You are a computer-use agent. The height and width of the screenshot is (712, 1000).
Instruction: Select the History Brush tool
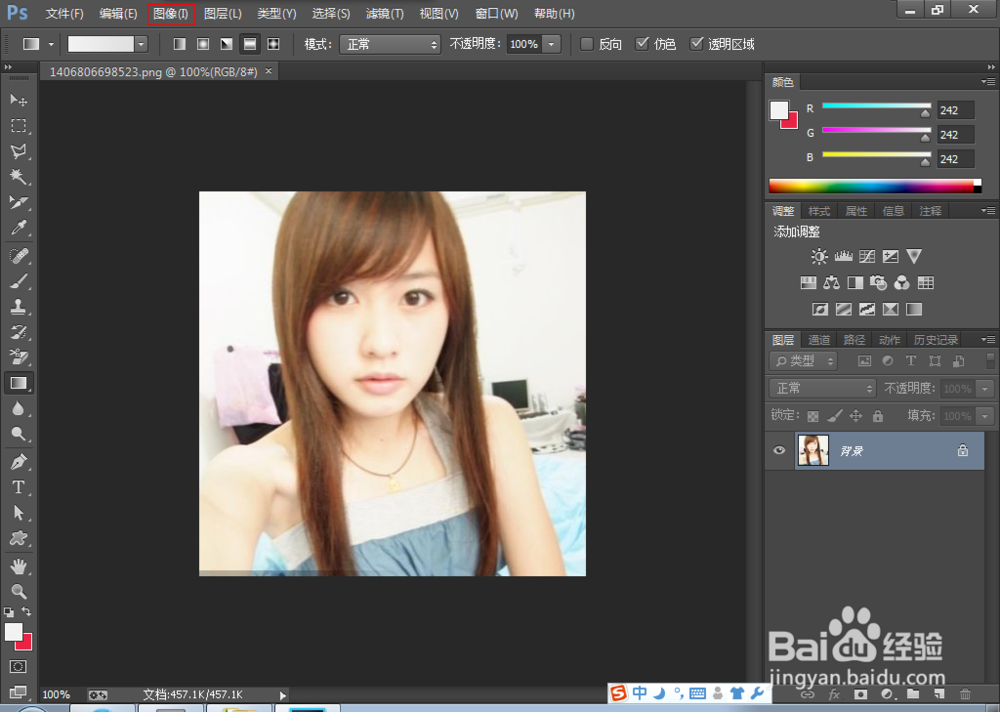[18, 332]
